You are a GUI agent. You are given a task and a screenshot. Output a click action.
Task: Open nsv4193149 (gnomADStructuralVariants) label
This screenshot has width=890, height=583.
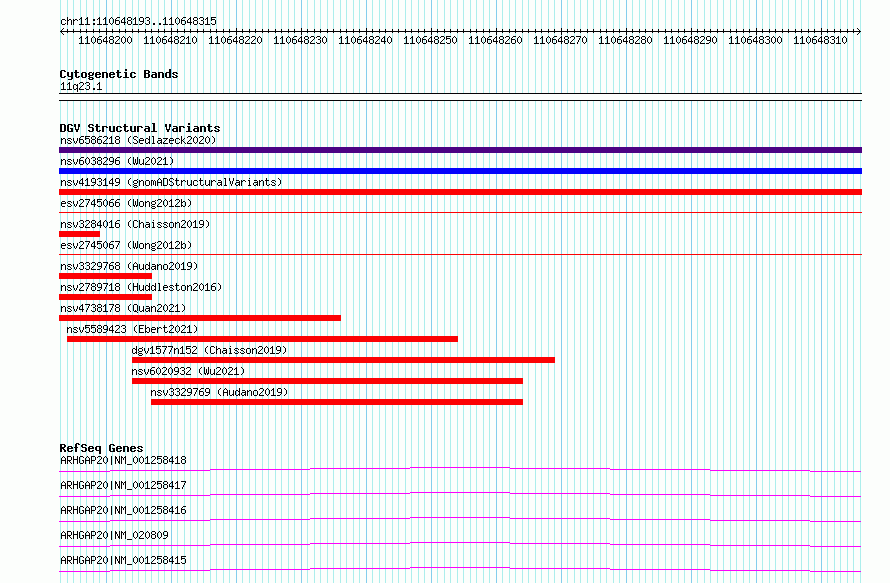point(171,182)
